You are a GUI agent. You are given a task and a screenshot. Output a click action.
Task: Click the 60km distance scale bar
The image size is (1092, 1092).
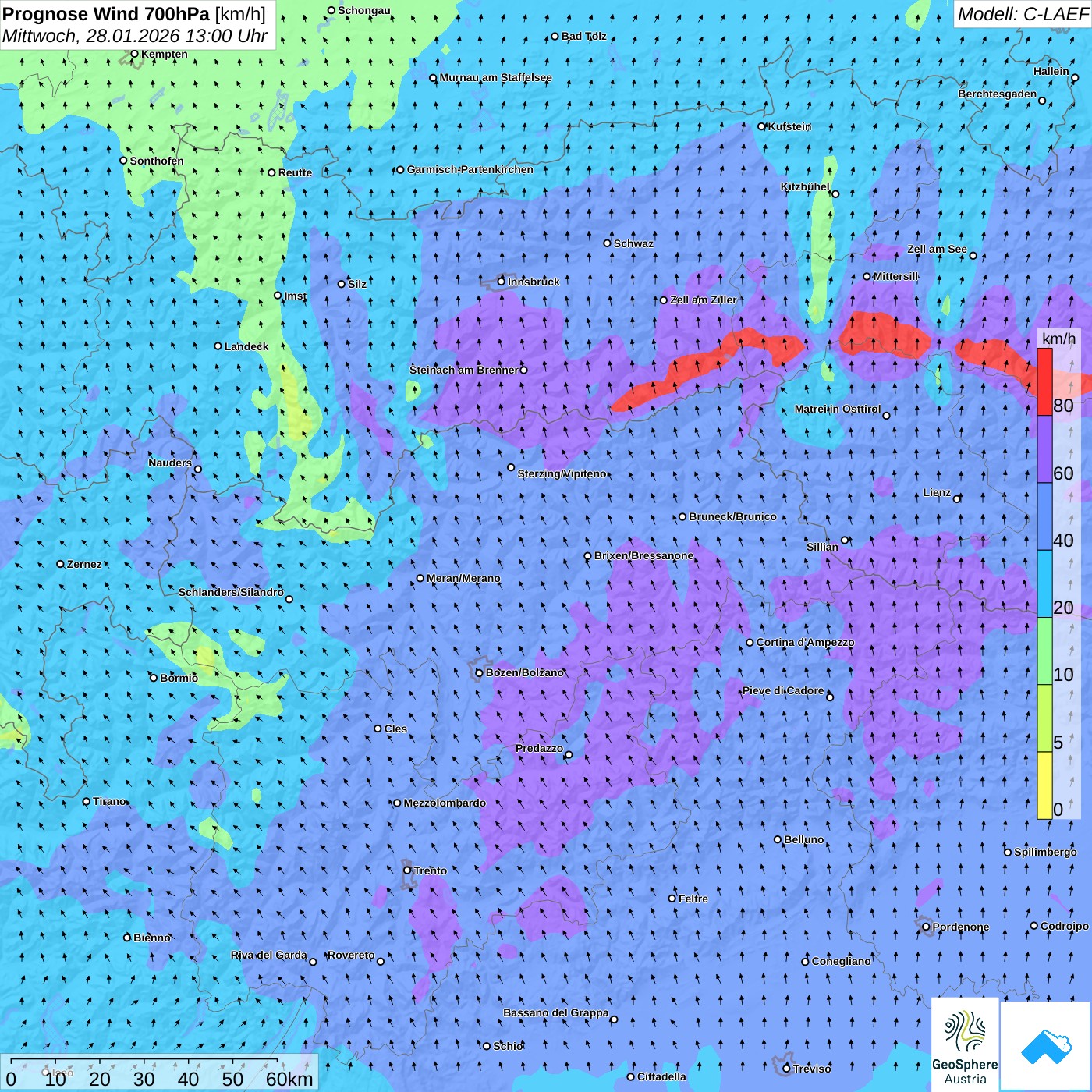(x=160, y=1072)
